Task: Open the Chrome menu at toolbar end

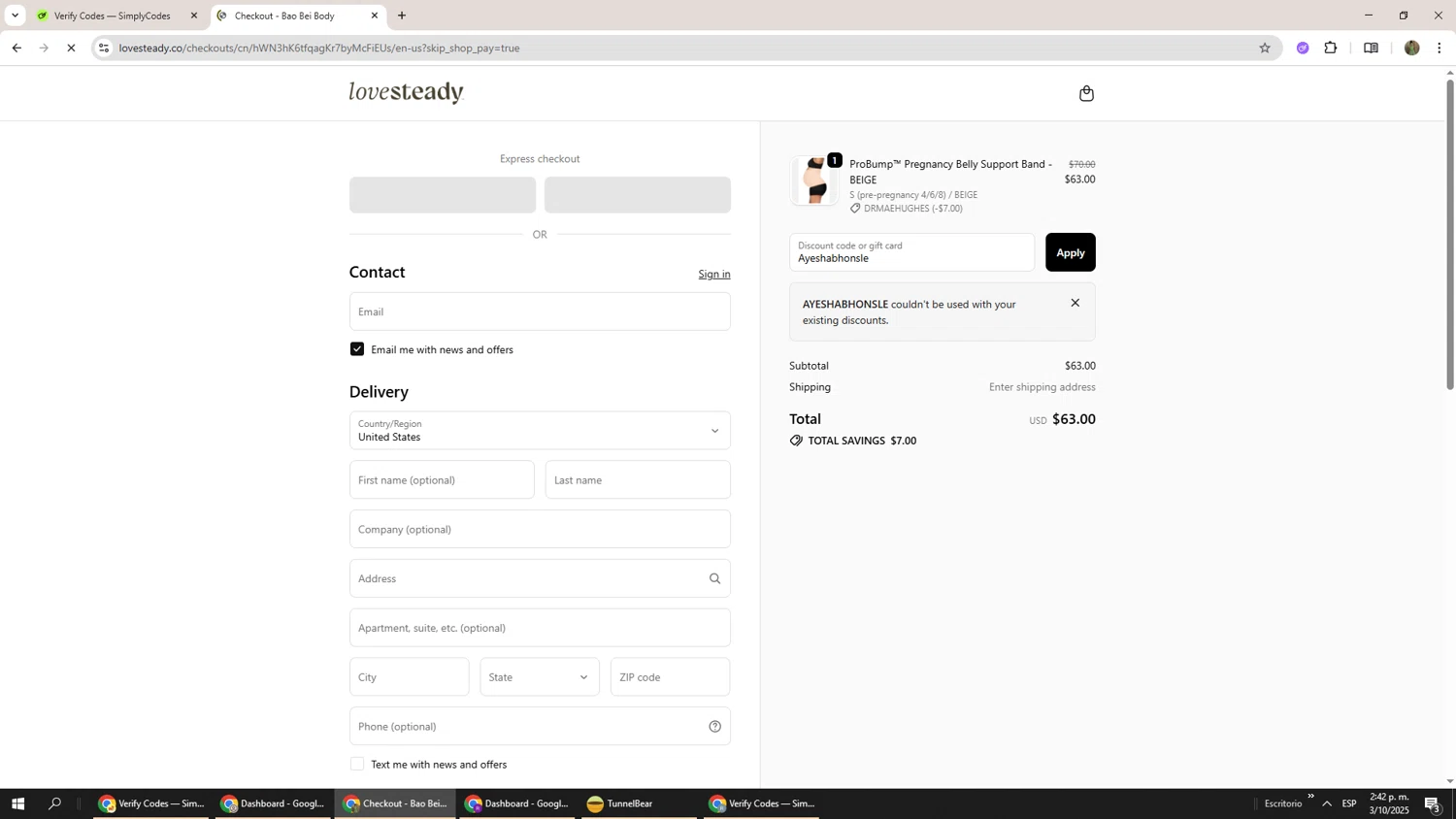Action: 1439,48
